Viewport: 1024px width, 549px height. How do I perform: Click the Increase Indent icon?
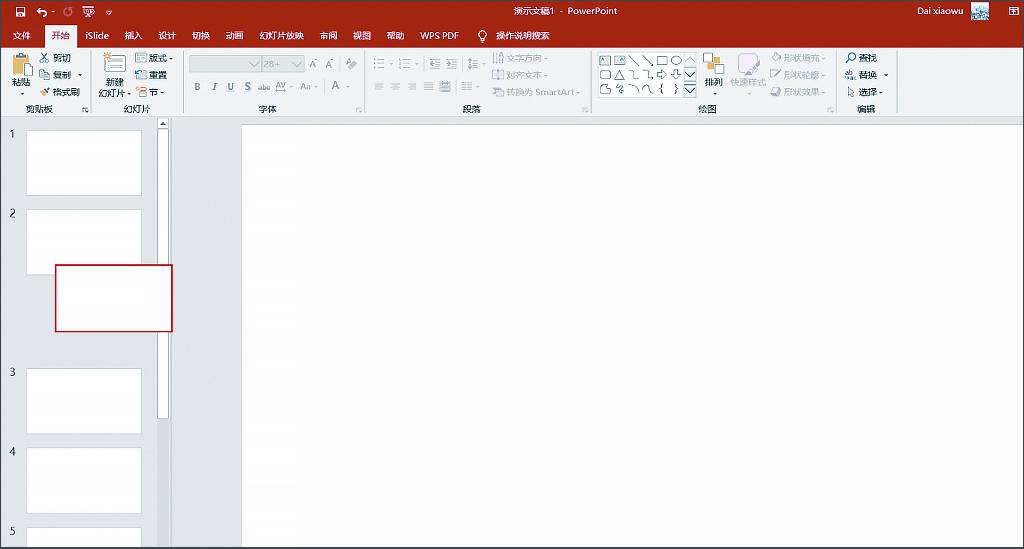pos(451,64)
